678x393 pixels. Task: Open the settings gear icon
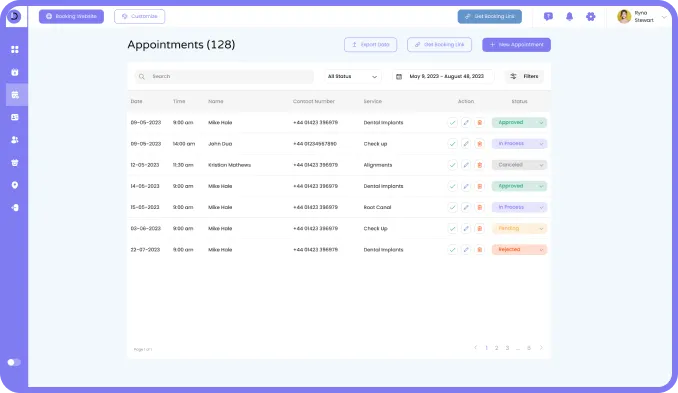pyautogui.click(x=591, y=16)
